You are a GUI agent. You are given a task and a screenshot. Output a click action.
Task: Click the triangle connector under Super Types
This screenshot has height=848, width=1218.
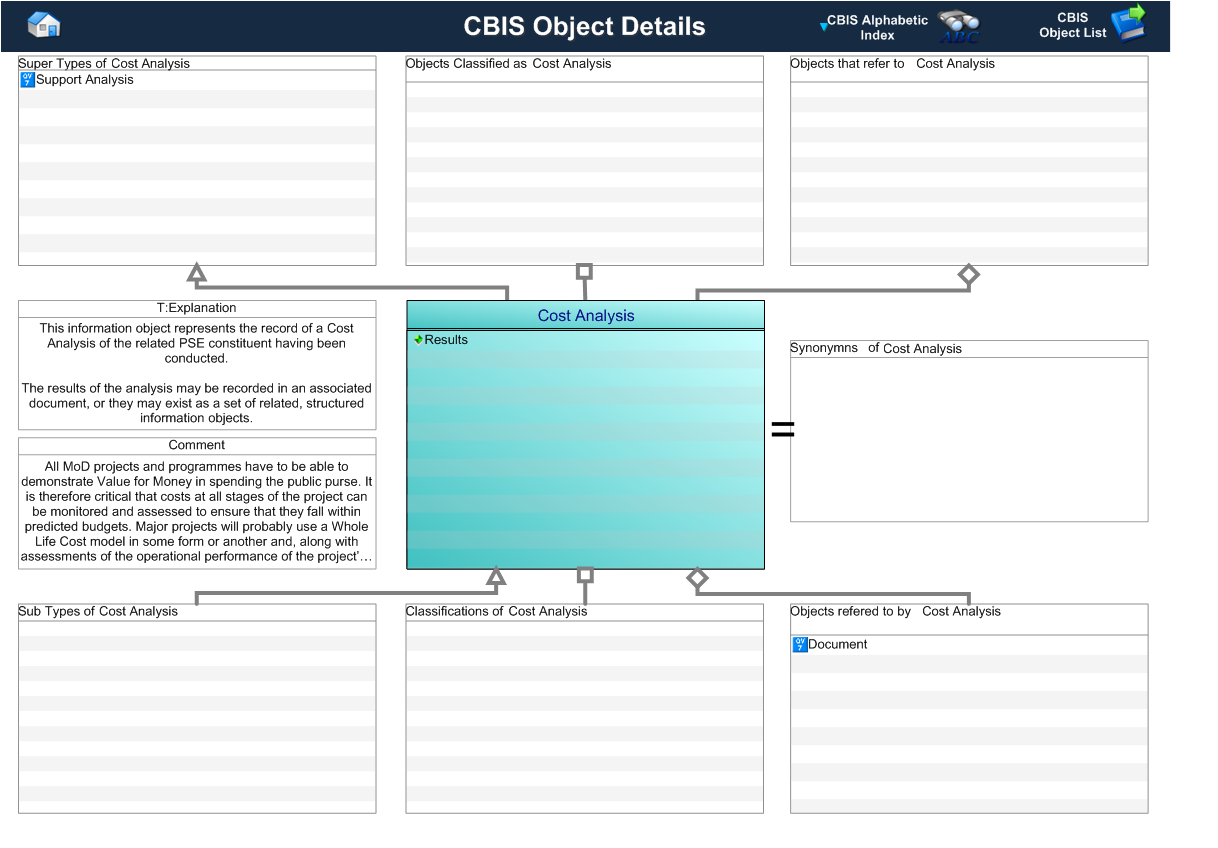tap(197, 273)
